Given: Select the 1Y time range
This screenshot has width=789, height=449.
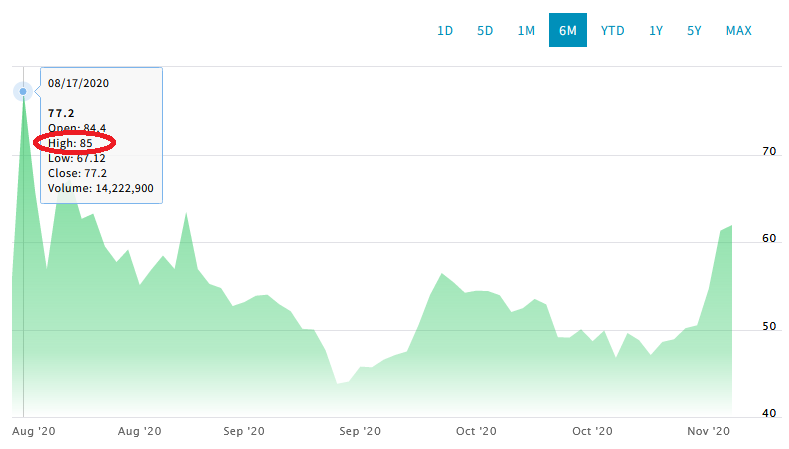Looking at the screenshot, I should click(656, 30).
